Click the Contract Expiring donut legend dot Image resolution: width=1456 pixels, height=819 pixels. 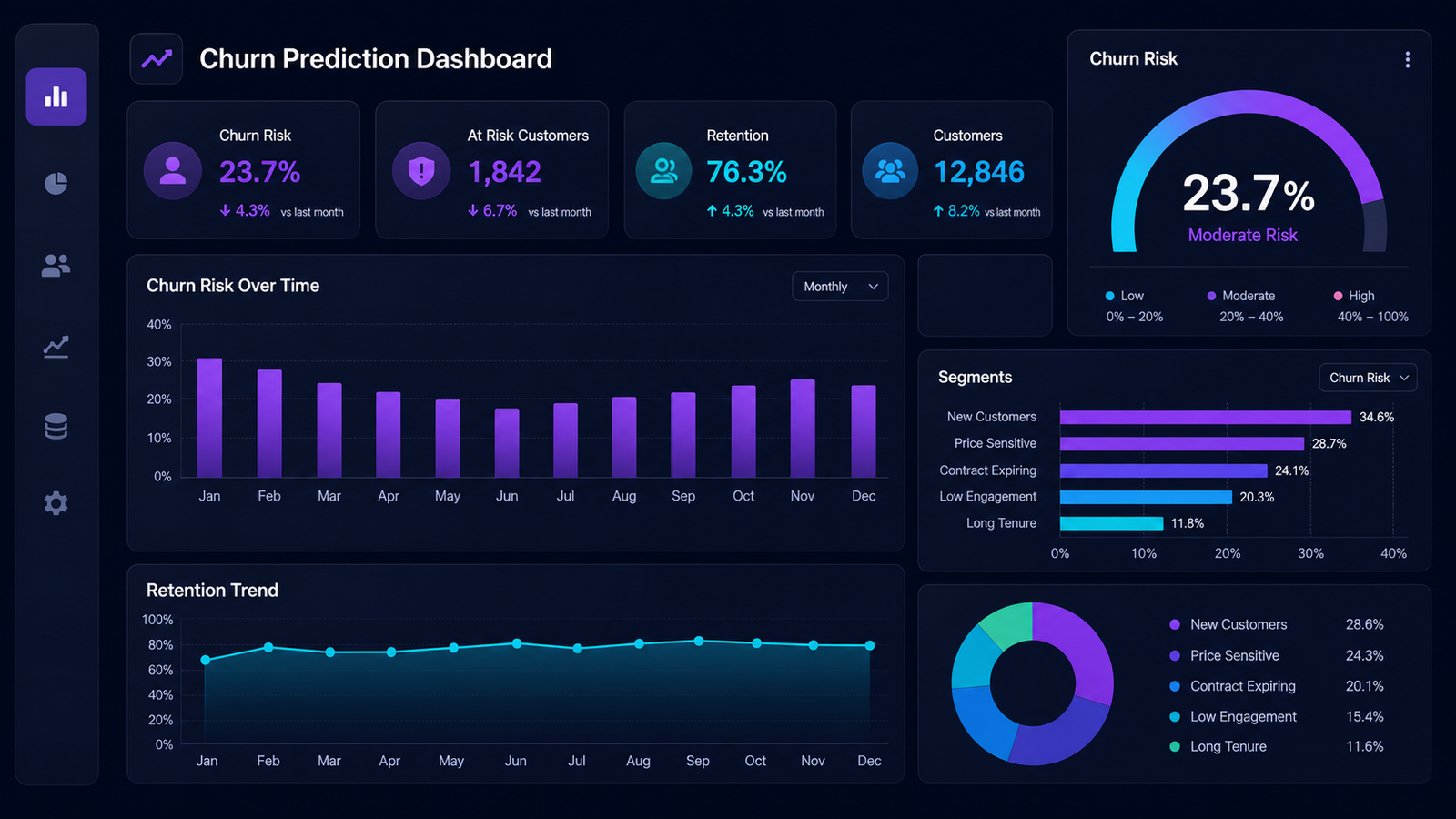1175,686
